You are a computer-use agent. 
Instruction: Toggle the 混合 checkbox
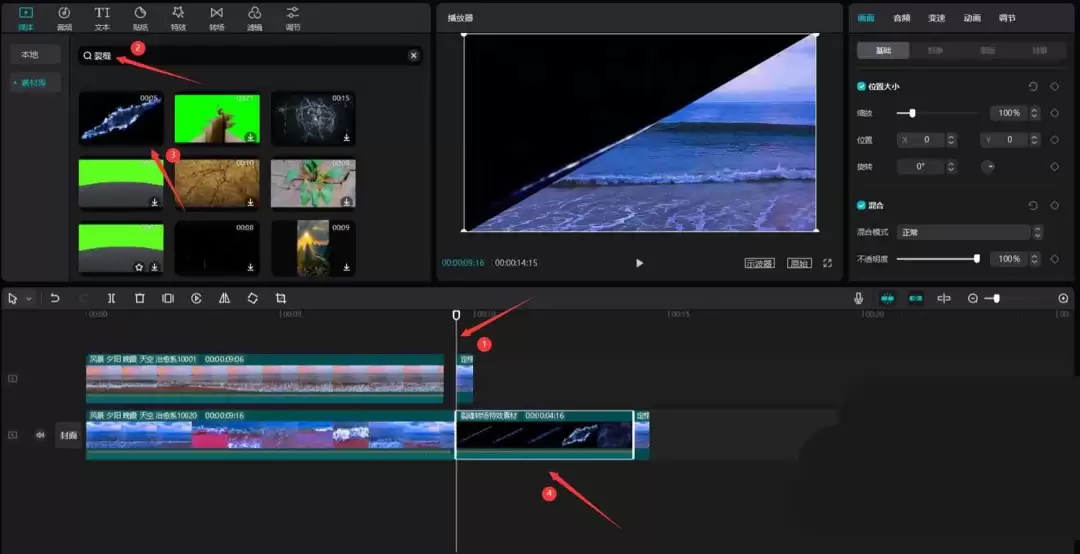click(862, 205)
